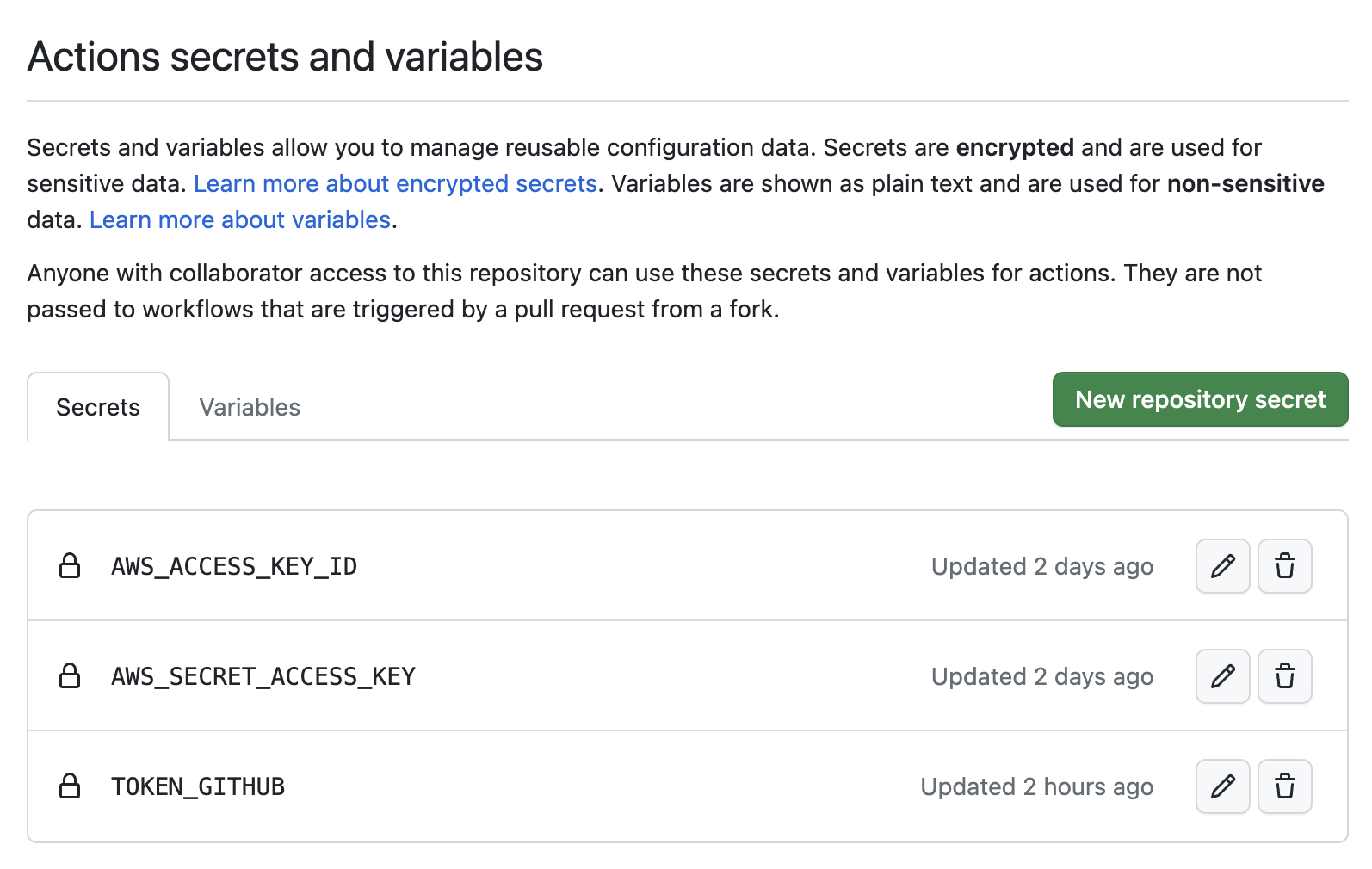Open the 'Learn more about encrypted secrets' link
The width and height of the screenshot is (1372, 869).
tap(395, 183)
